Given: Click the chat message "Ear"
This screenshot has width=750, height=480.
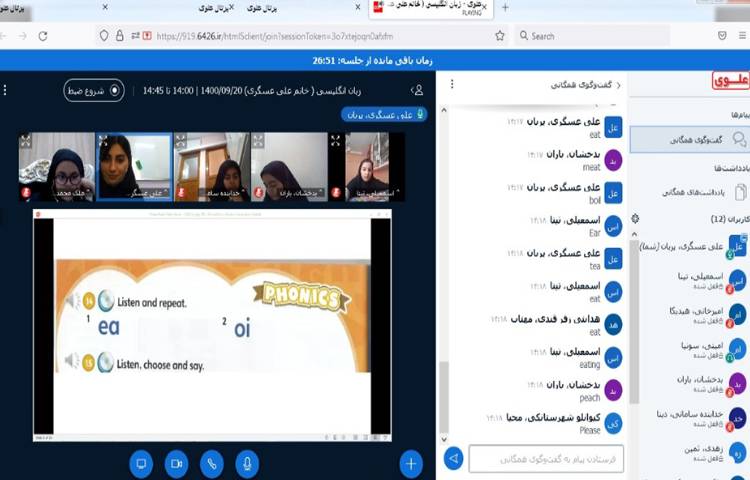Looking at the screenshot, I should pos(595,233).
